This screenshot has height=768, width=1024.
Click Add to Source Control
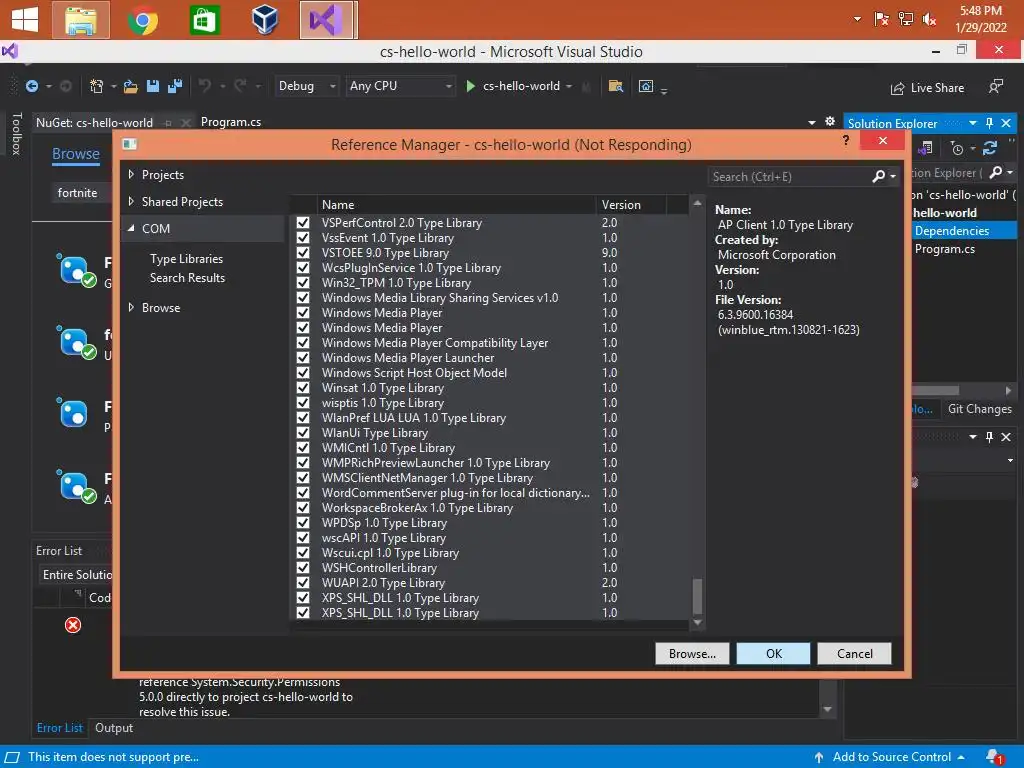click(x=891, y=757)
